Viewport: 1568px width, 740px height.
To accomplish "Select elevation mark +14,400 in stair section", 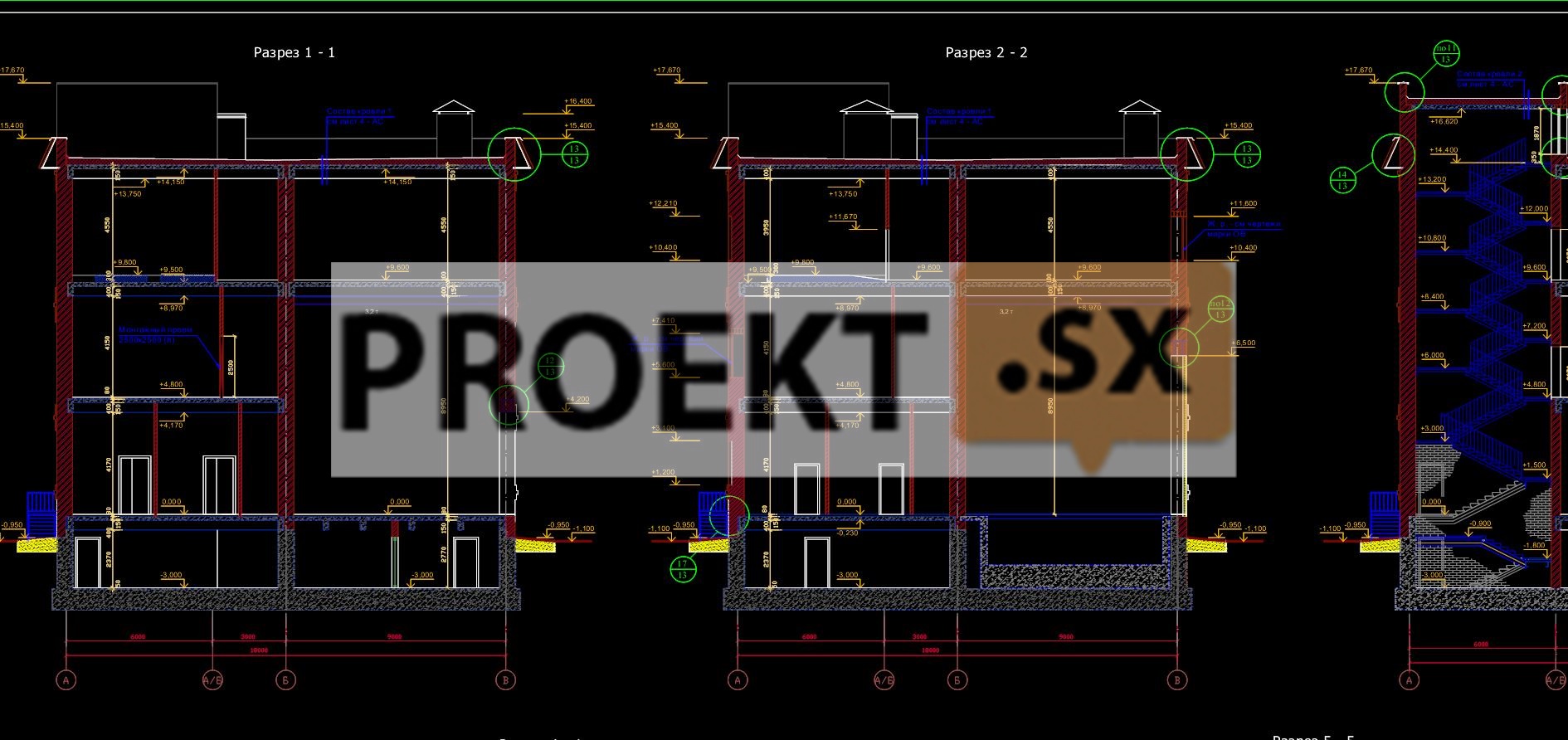I will [x=1444, y=150].
